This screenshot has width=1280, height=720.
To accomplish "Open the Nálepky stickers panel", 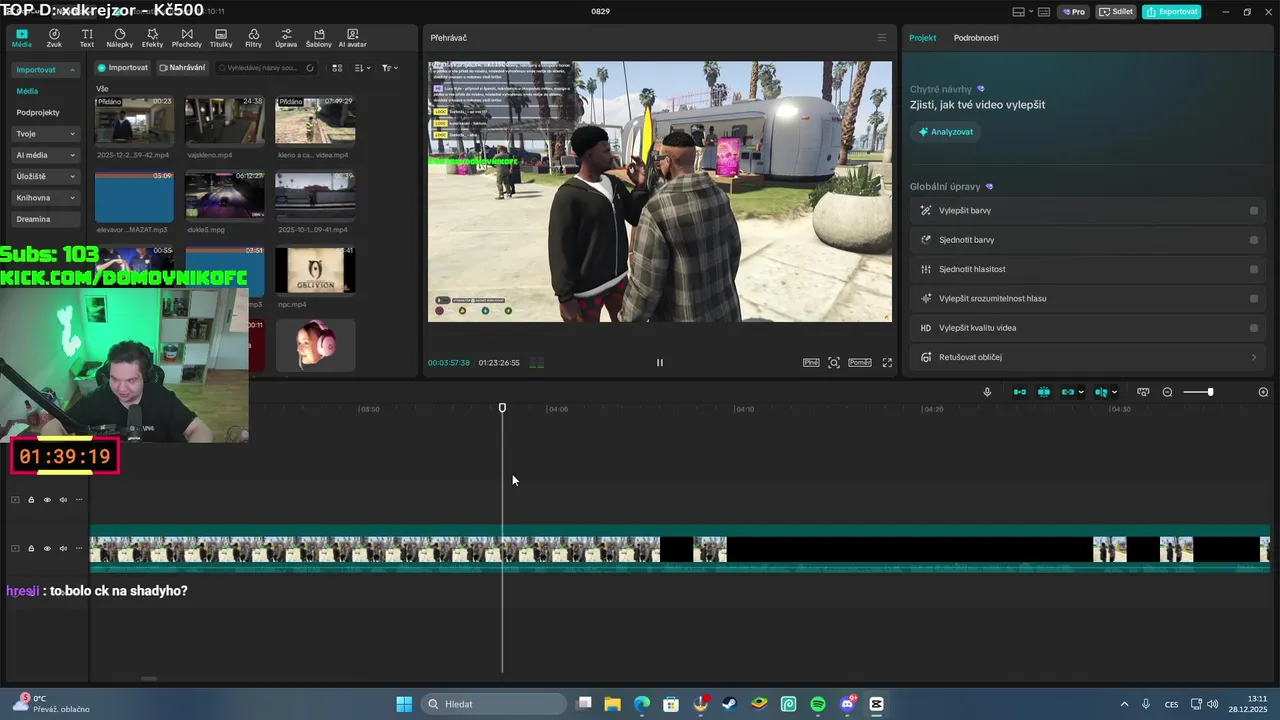I will point(119,38).
